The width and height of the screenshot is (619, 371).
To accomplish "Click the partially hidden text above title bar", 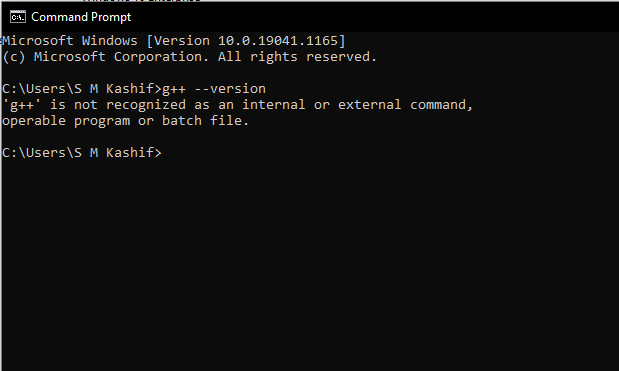I will pyautogui.click(x=142, y=1).
